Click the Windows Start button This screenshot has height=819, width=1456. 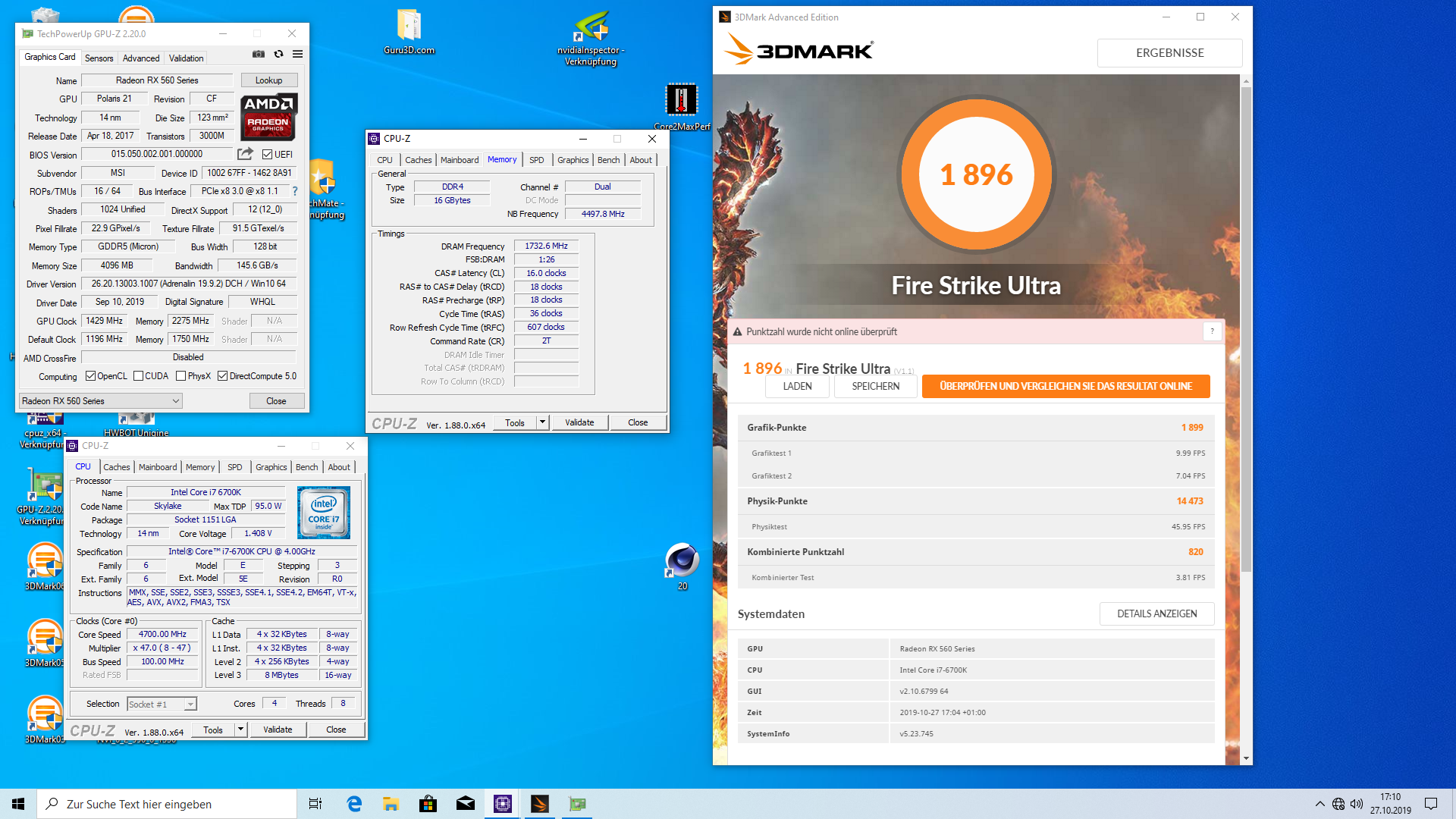(x=18, y=804)
